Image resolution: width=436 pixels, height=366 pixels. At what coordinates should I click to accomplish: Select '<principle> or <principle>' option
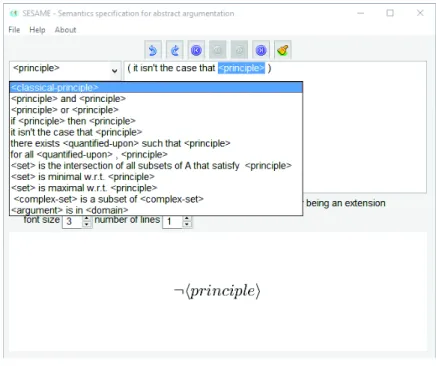[156, 110]
